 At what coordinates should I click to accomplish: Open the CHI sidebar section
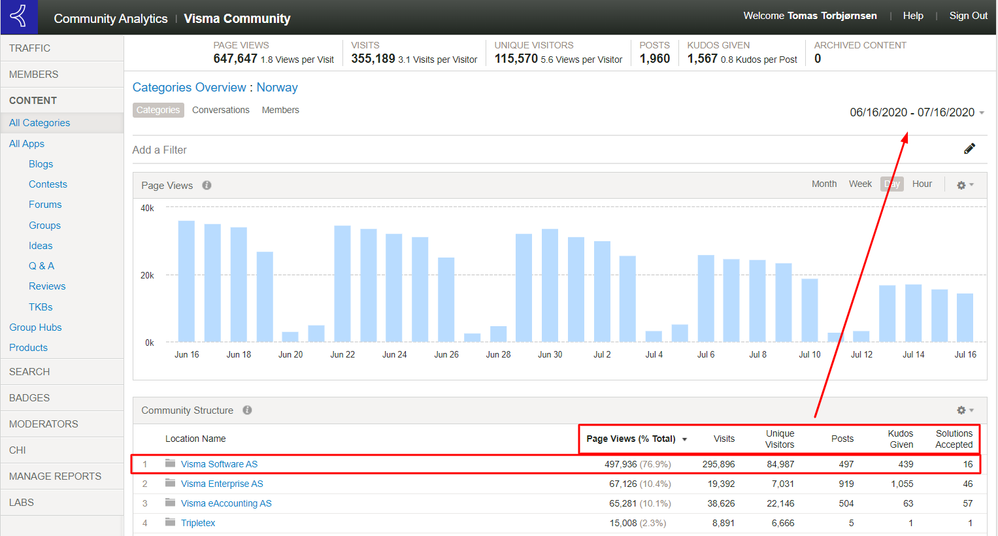pyautogui.click(x=62, y=450)
